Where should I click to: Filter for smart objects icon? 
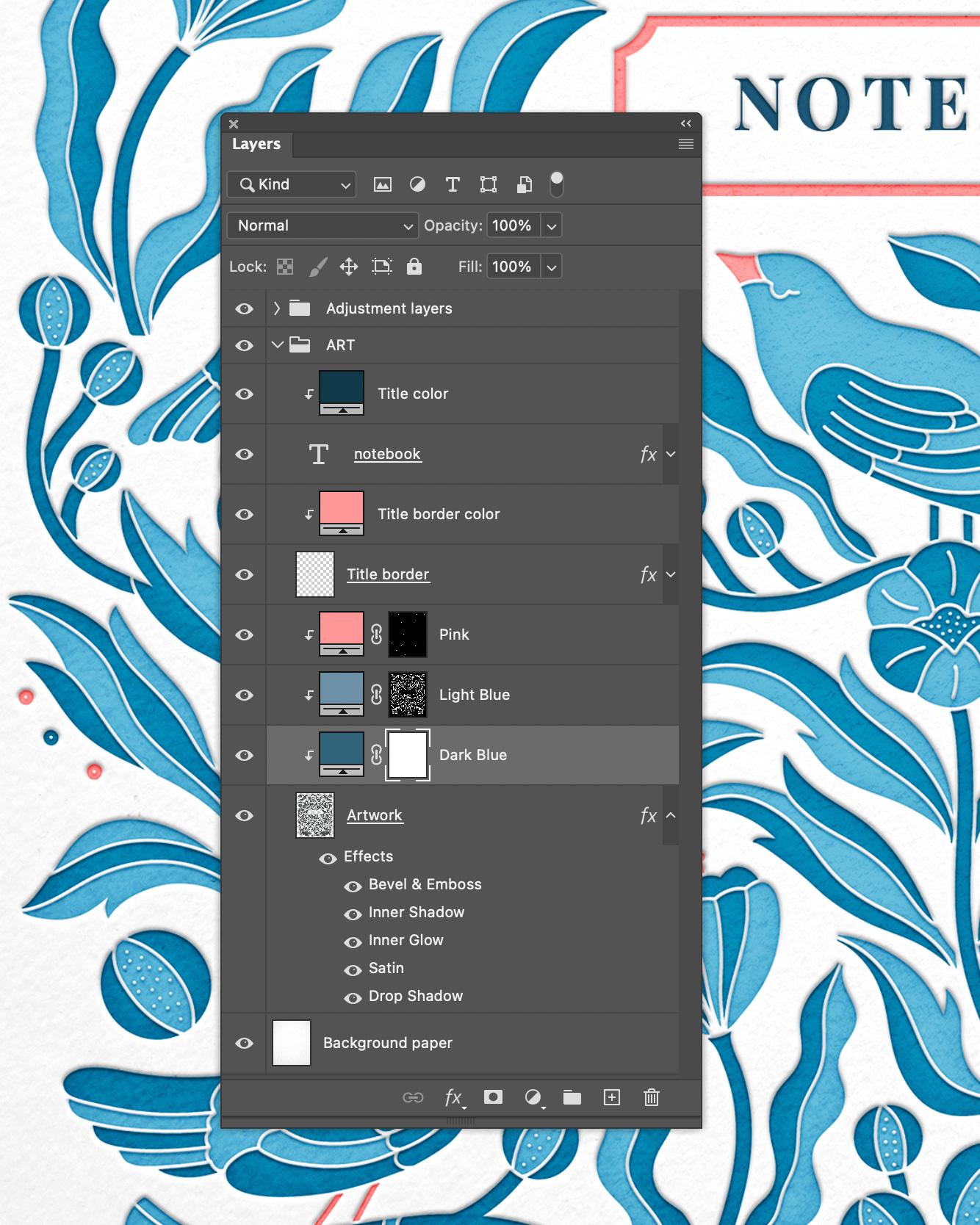click(x=525, y=184)
